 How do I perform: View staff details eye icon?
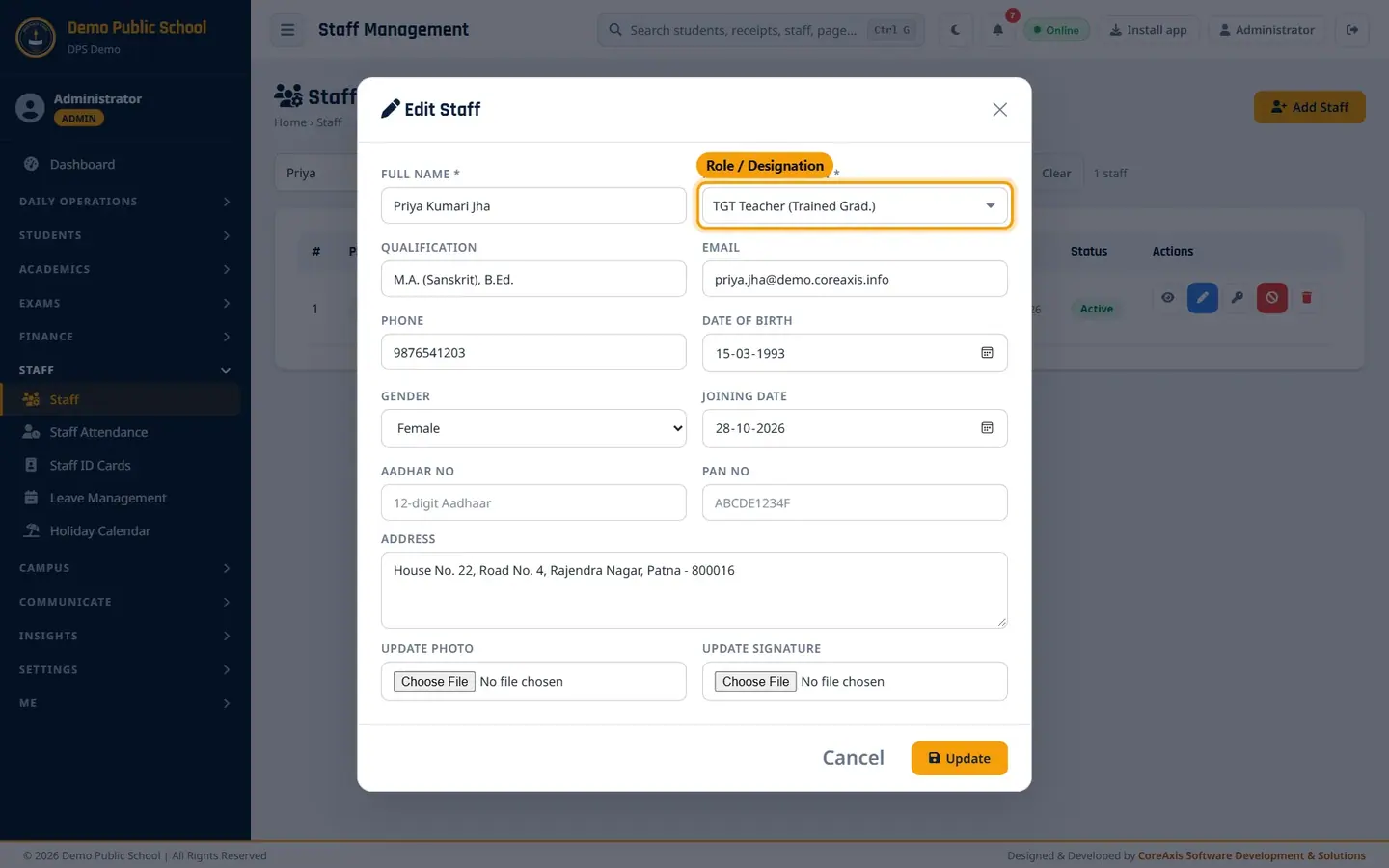(x=1168, y=298)
